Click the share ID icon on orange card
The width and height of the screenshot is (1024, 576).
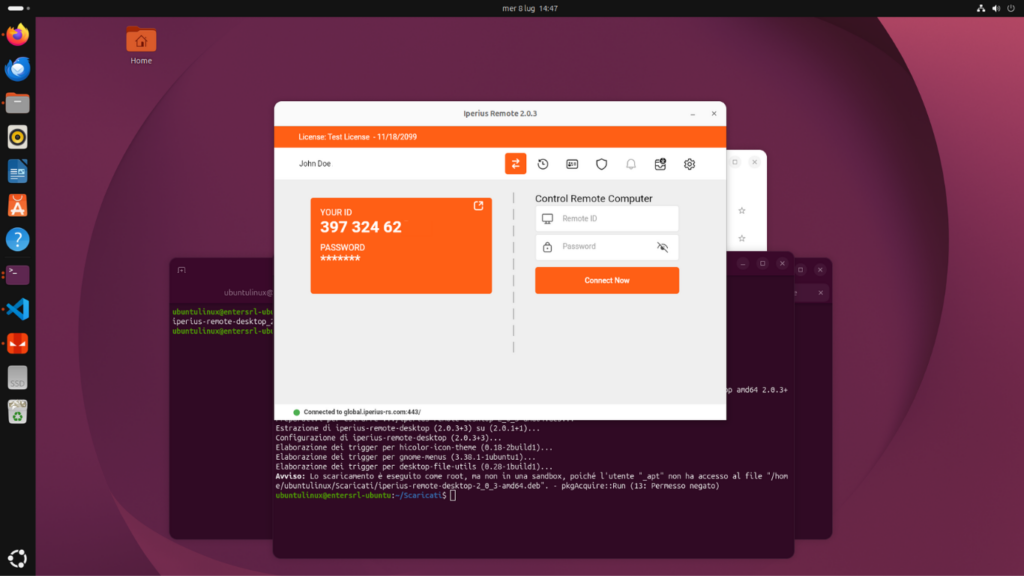pos(479,206)
